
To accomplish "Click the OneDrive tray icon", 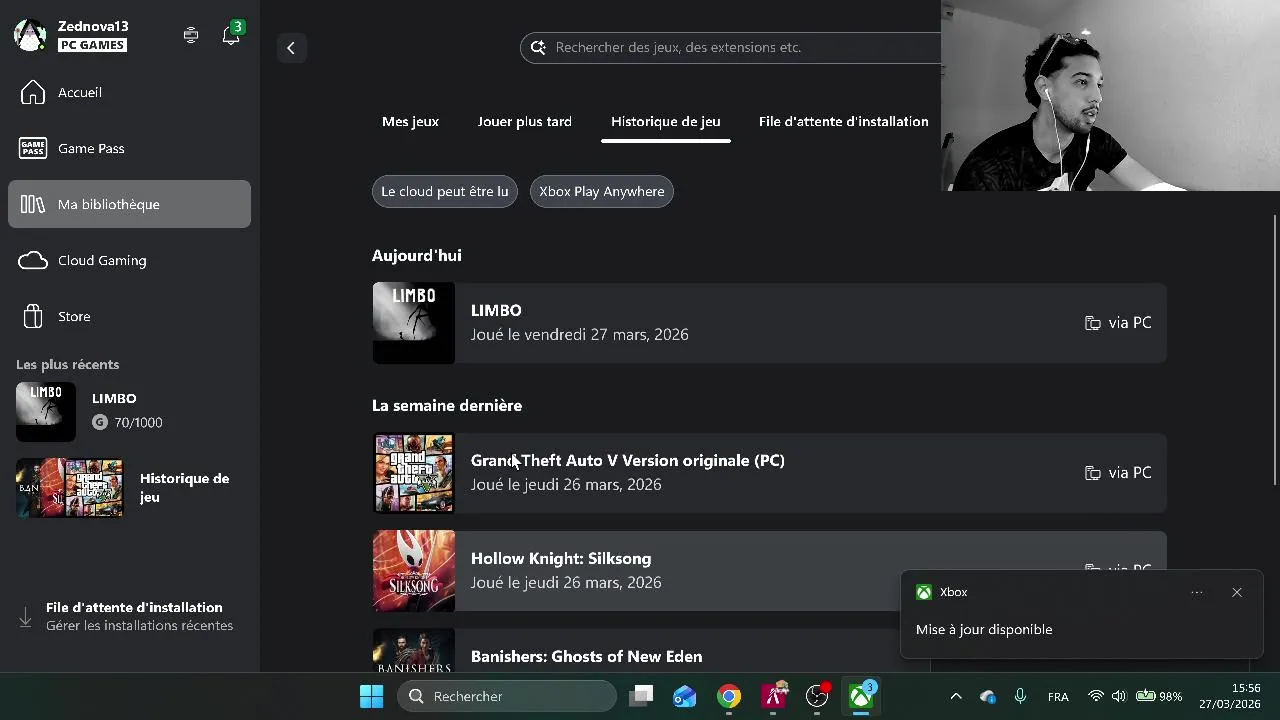I will pyautogui.click(x=988, y=696).
